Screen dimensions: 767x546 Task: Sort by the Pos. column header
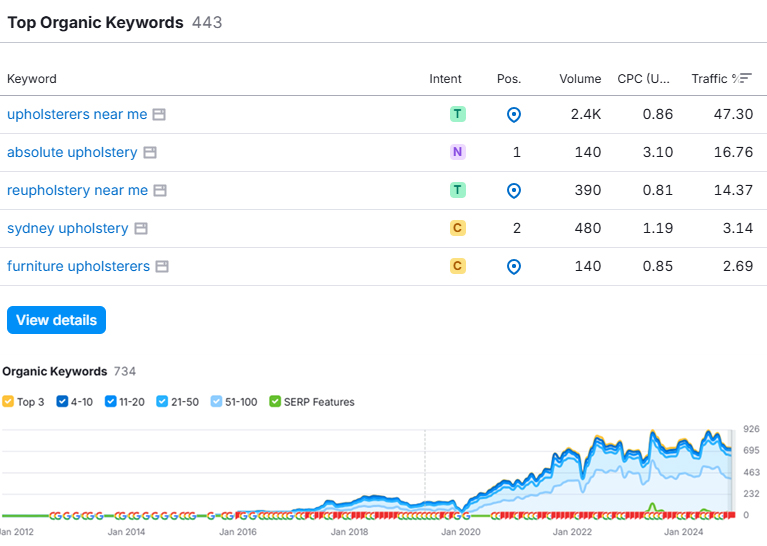pos(509,79)
